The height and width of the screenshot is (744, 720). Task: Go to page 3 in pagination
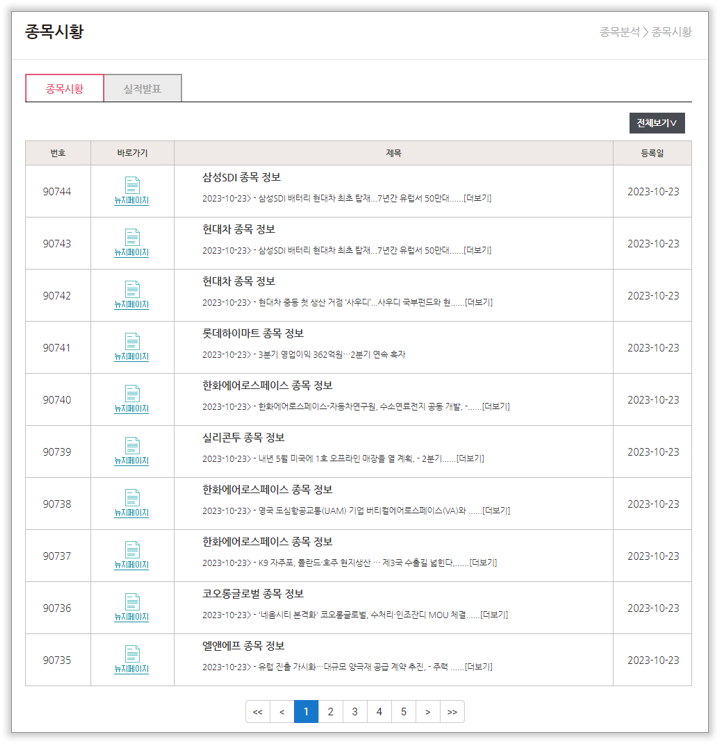(354, 712)
